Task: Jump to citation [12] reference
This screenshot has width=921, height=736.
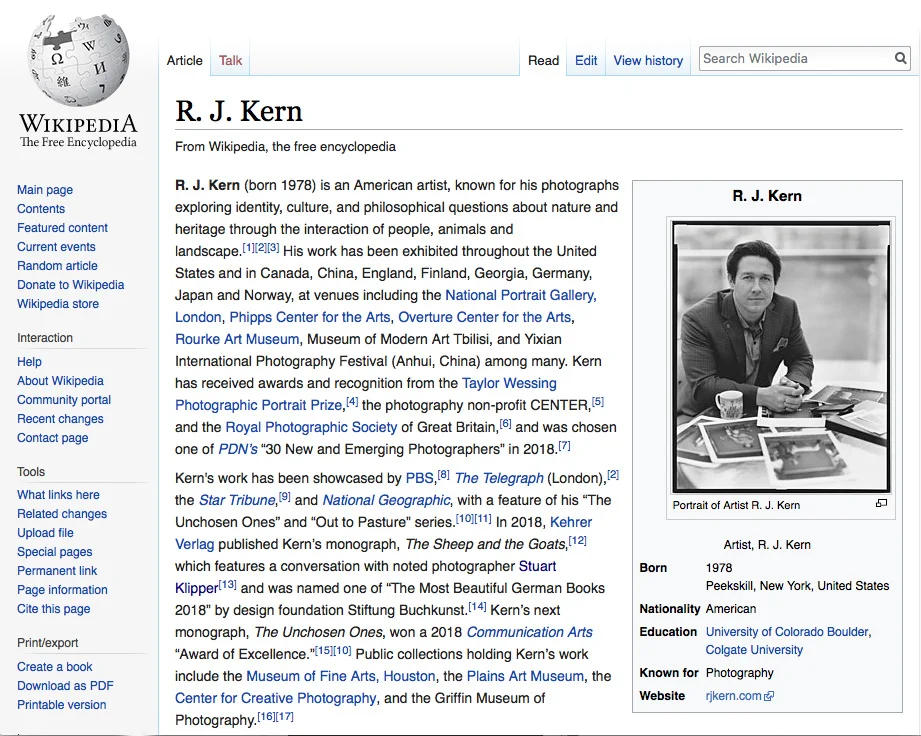Action: point(577,540)
